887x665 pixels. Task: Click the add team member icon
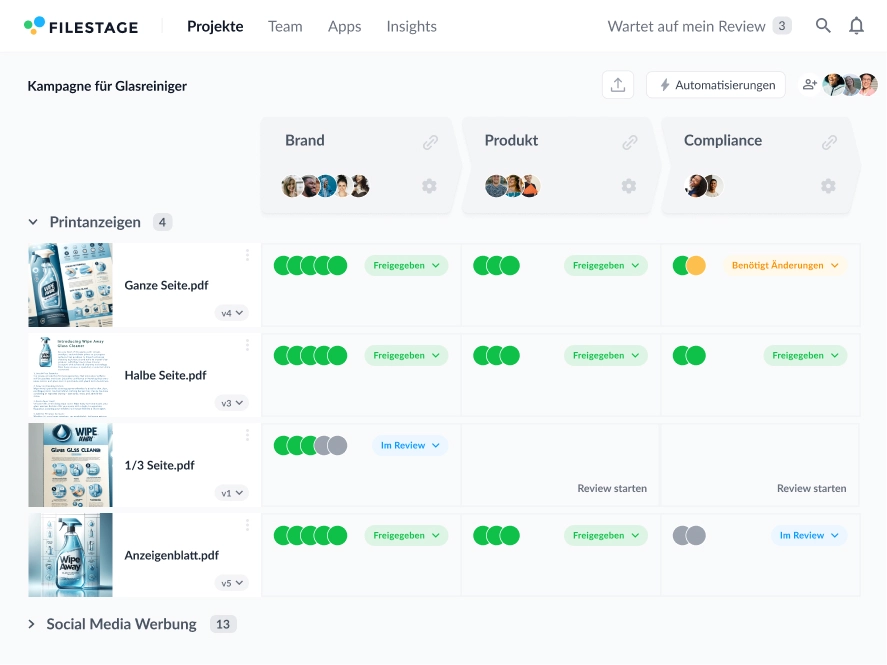click(x=809, y=85)
